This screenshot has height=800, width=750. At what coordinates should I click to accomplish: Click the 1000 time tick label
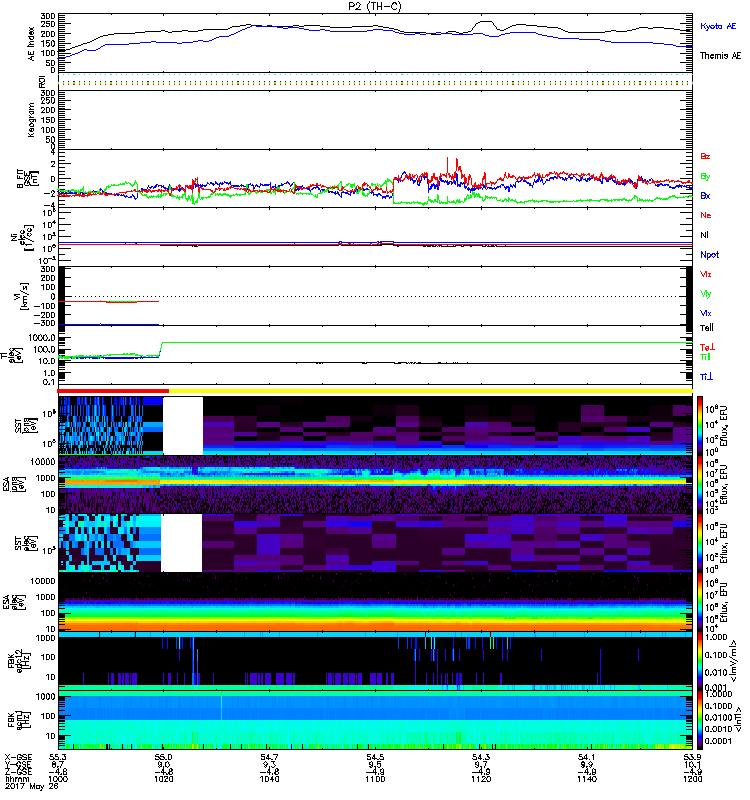point(58,779)
